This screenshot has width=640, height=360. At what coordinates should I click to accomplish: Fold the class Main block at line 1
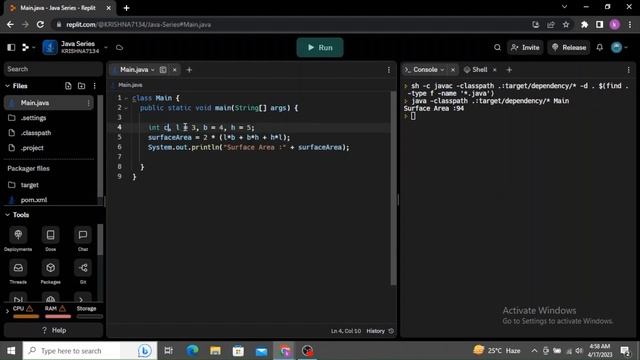127,98
